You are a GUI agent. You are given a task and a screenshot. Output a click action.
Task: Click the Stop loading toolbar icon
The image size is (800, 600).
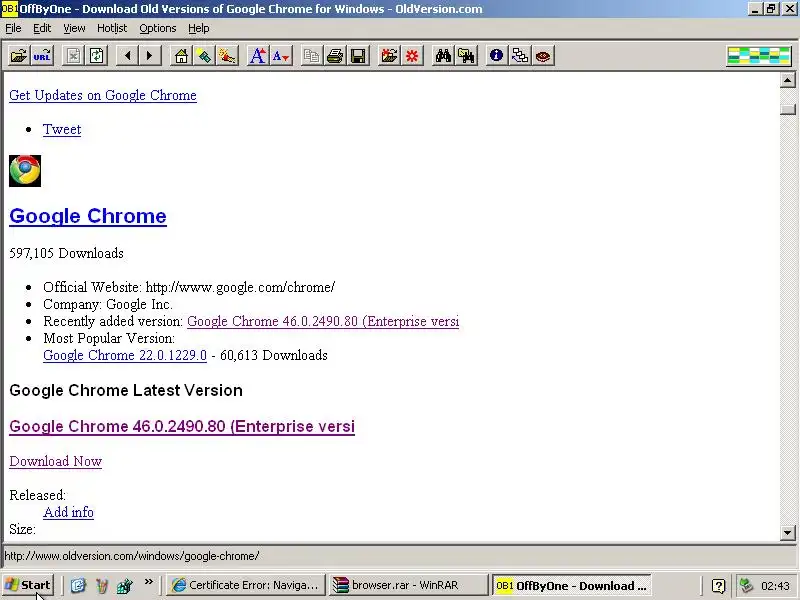pyautogui.click(x=73, y=56)
